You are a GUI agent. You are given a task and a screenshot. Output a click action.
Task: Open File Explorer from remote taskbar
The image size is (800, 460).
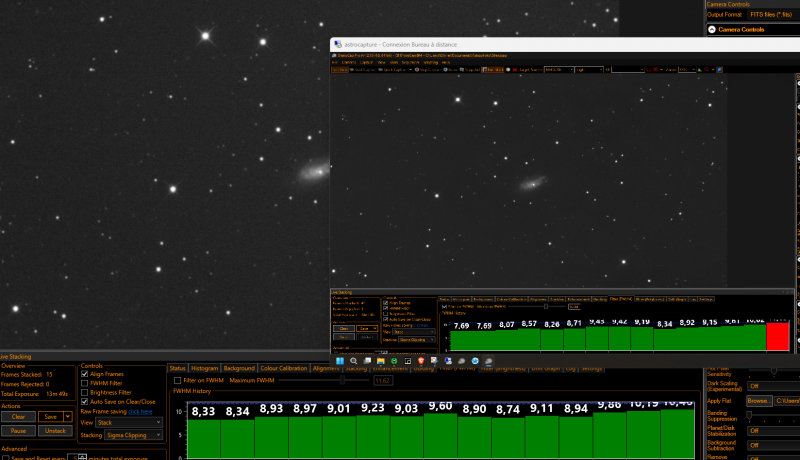tap(381, 361)
